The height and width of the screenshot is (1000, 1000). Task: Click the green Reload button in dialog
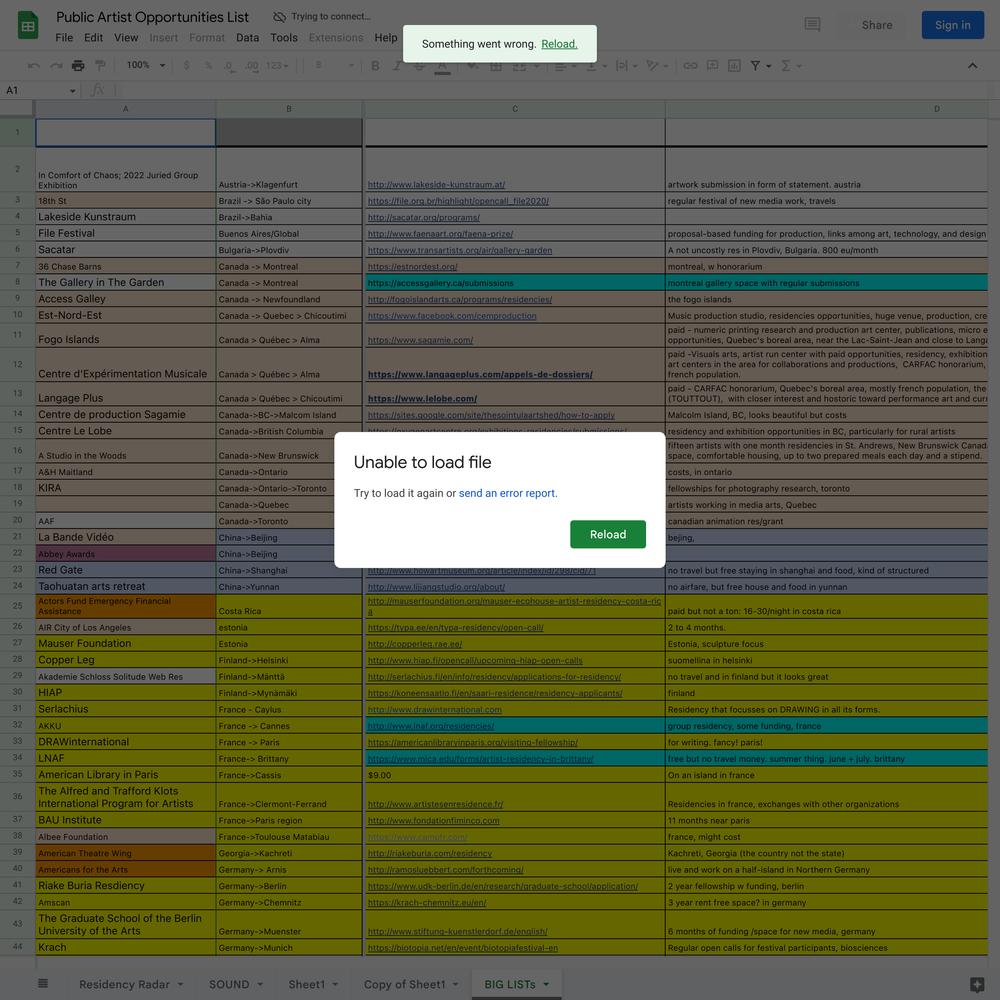coord(608,534)
